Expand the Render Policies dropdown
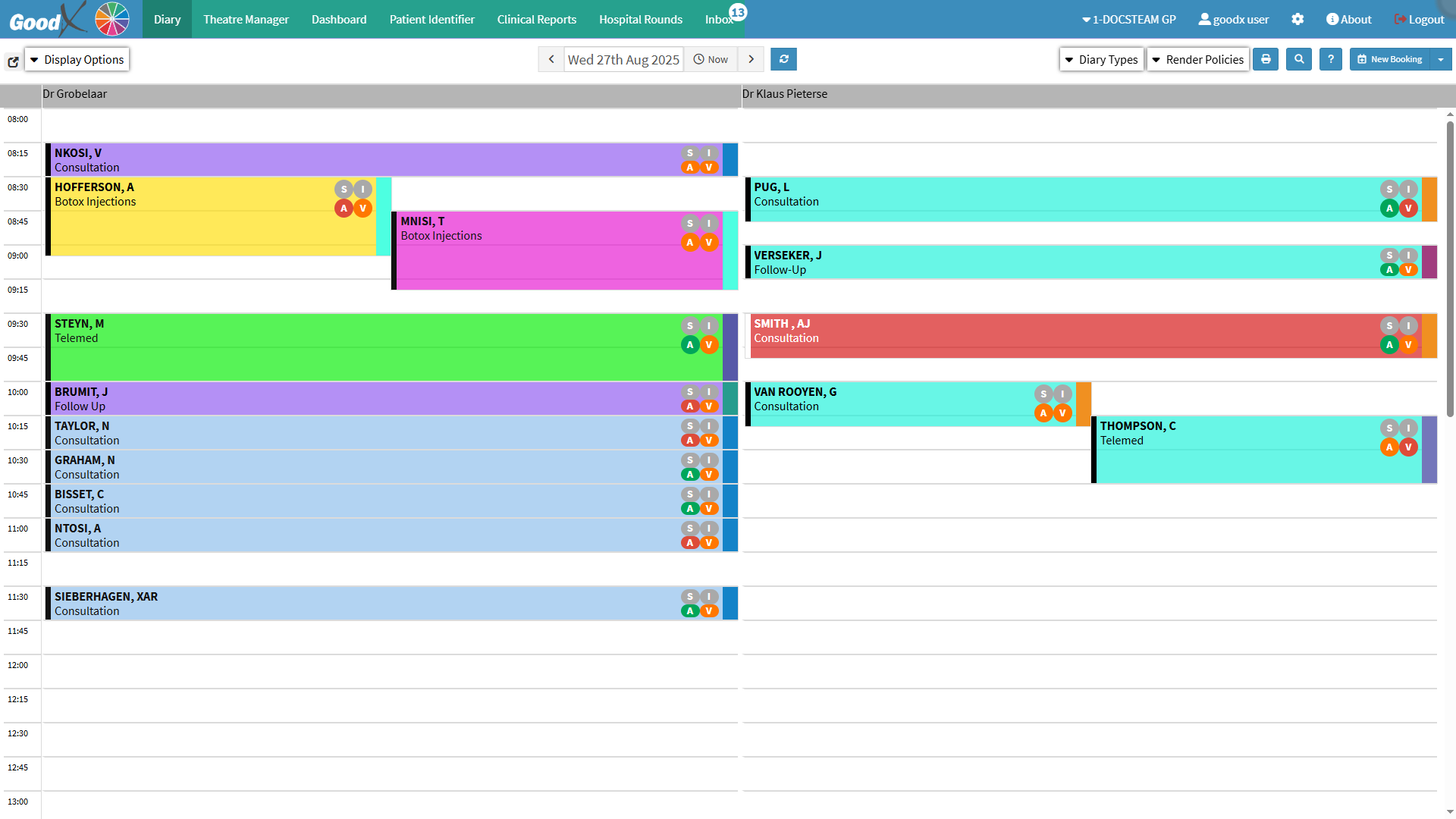 coord(1197,59)
